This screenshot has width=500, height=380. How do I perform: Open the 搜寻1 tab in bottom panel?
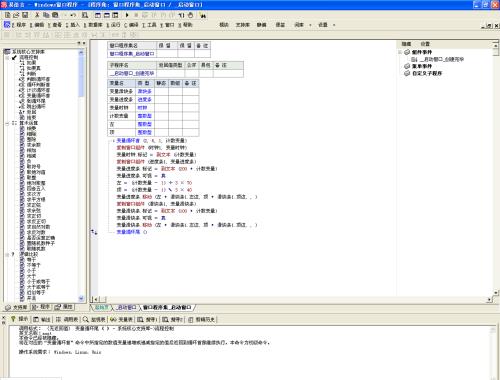(x=147, y=319)
